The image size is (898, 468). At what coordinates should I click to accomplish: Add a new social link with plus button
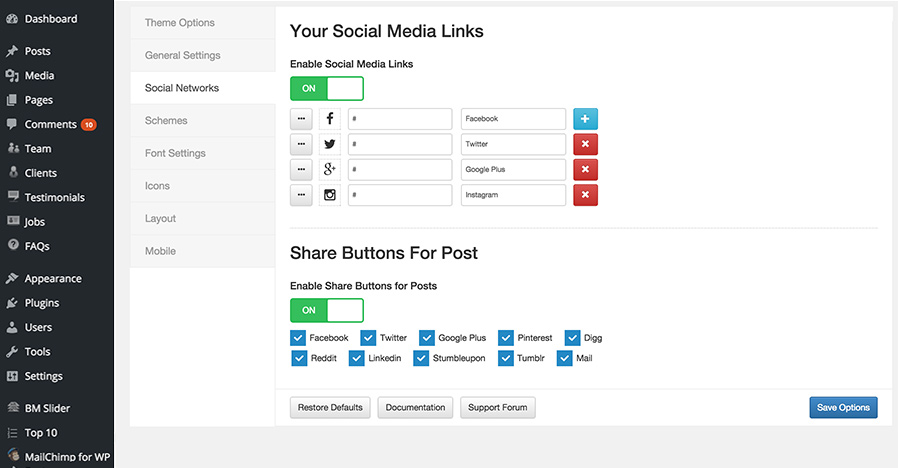click(585, 119)
